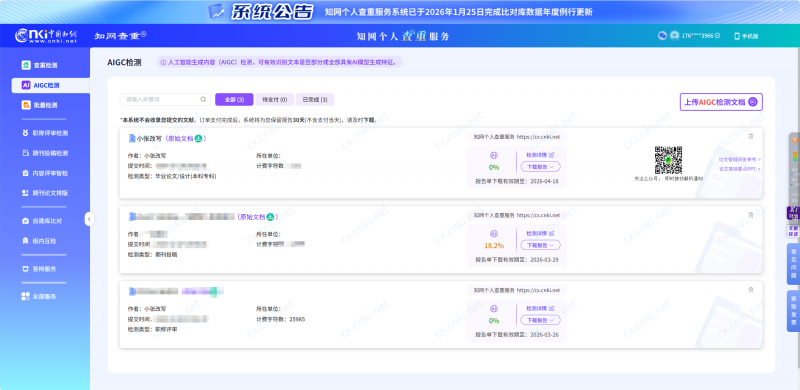Download original document for second entry
Viewport: 800px width, 390px height.
coord(270,217)
